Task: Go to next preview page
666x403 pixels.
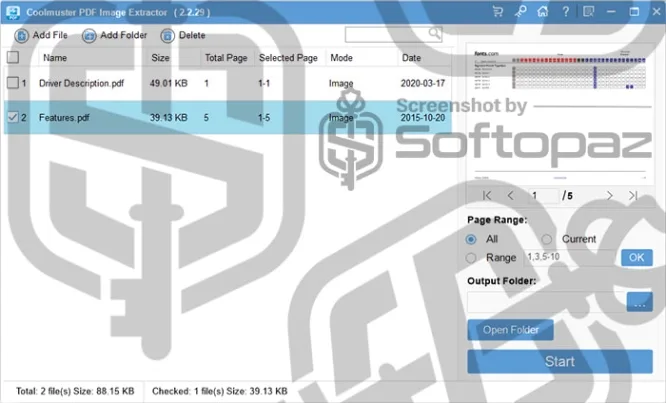Action: [x=610, y=195]
